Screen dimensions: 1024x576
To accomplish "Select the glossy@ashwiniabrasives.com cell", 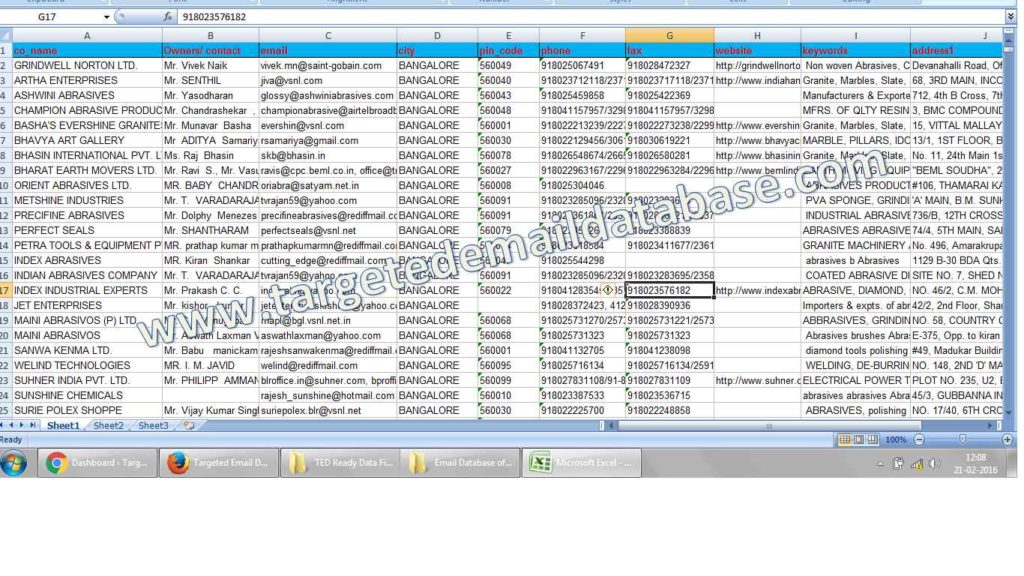I will tap(328, 95).
